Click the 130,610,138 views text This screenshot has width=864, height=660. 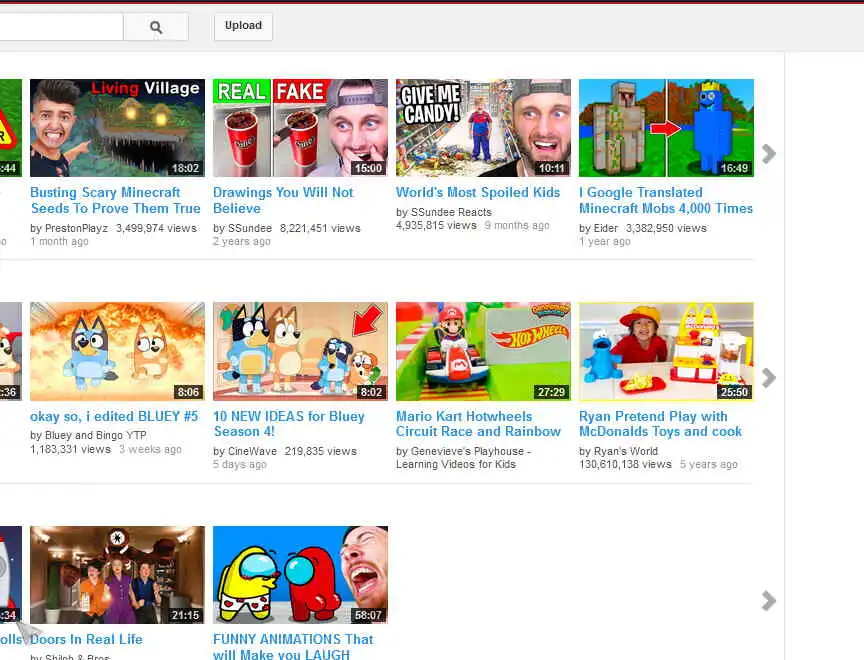click(625, 464)
